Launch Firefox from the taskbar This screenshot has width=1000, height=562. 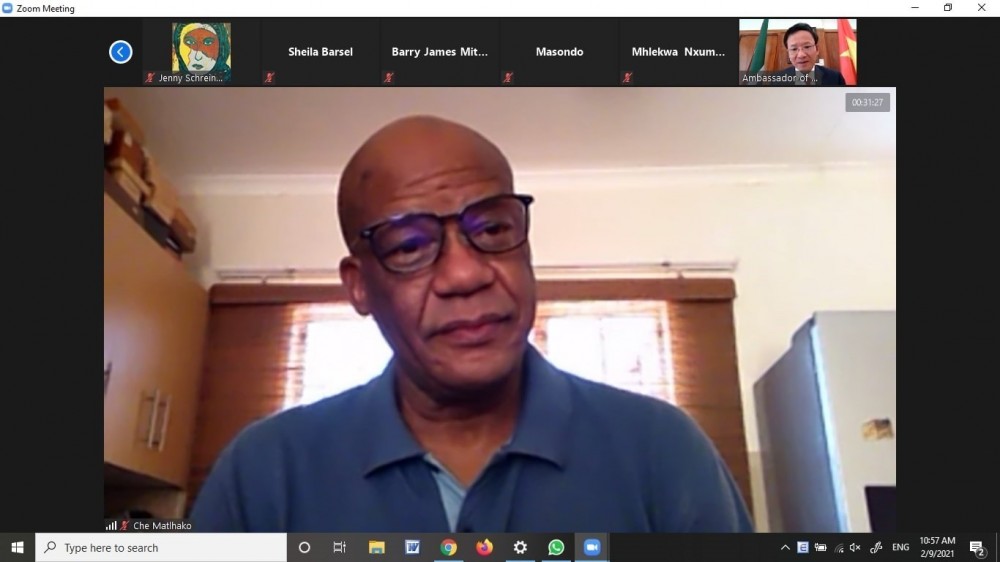coord(484,547)
